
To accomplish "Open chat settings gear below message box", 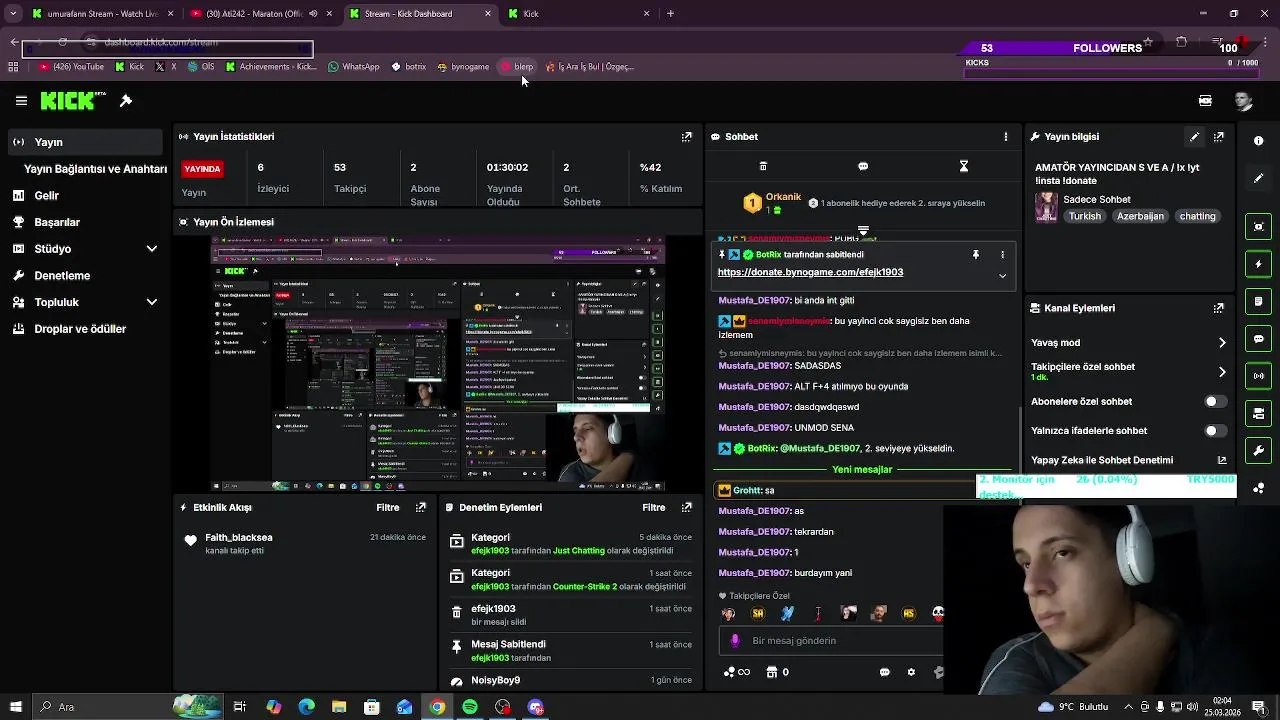I will pyautogui.click(x=911, y=672).
